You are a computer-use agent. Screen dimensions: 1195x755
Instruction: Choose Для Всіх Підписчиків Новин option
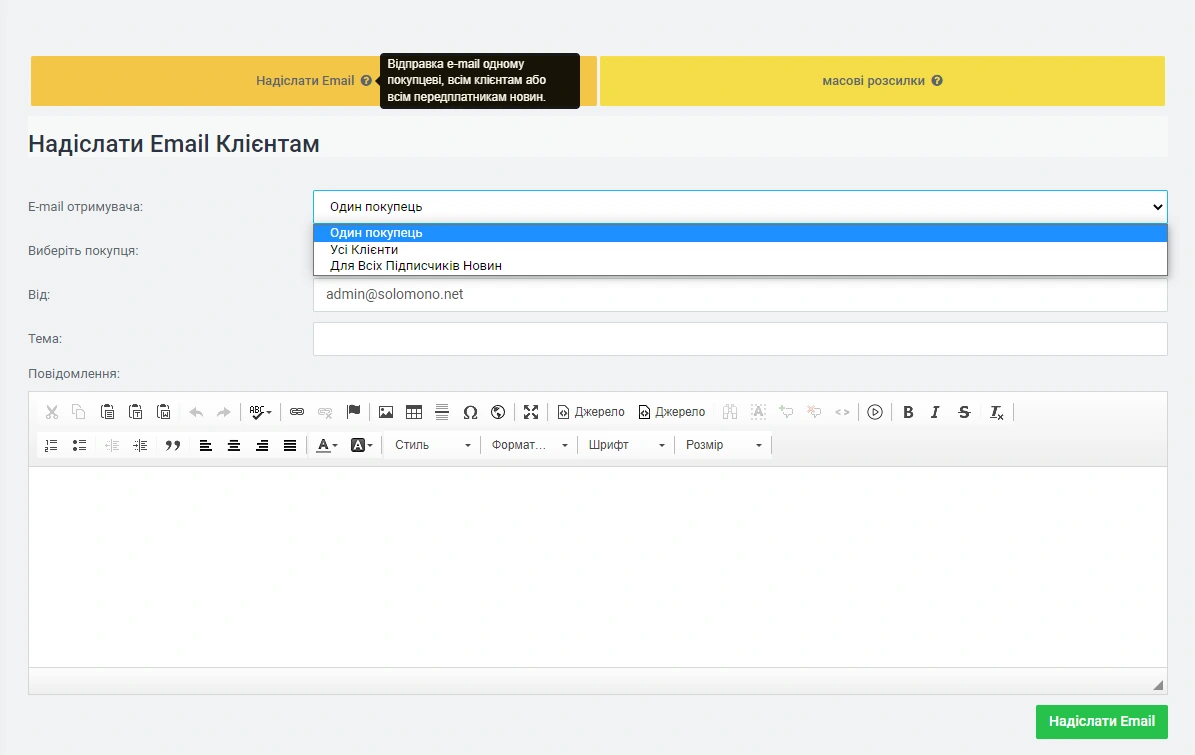416,266
